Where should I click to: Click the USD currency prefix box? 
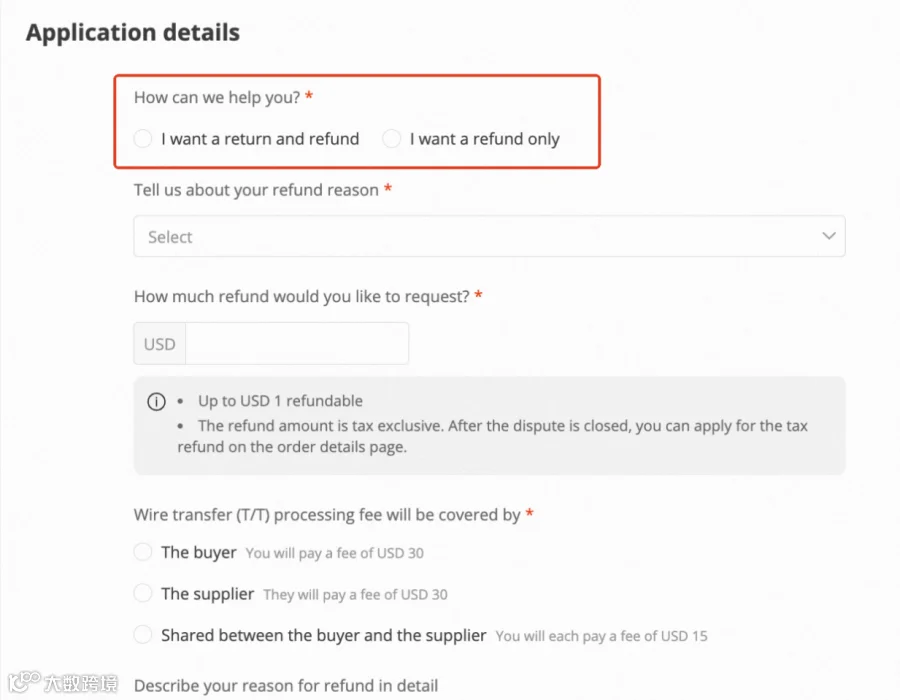(x=160, y=344)
